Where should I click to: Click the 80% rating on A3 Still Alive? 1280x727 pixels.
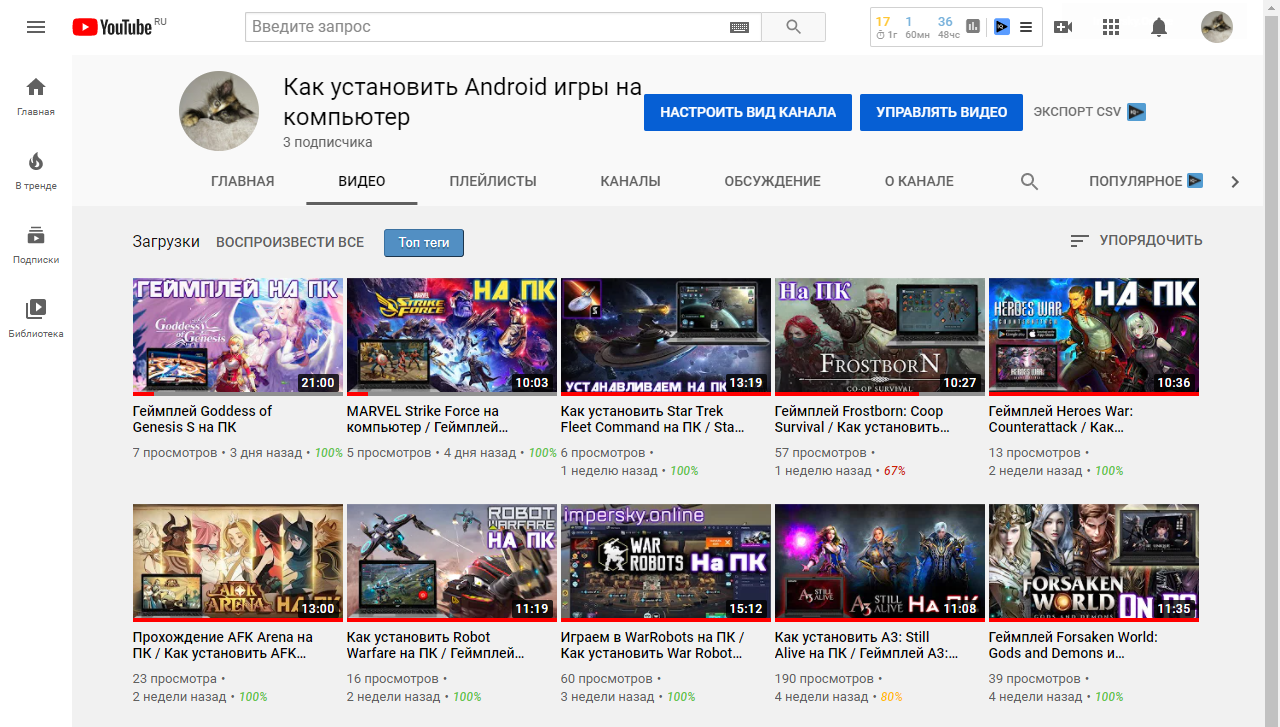point(892,697)
